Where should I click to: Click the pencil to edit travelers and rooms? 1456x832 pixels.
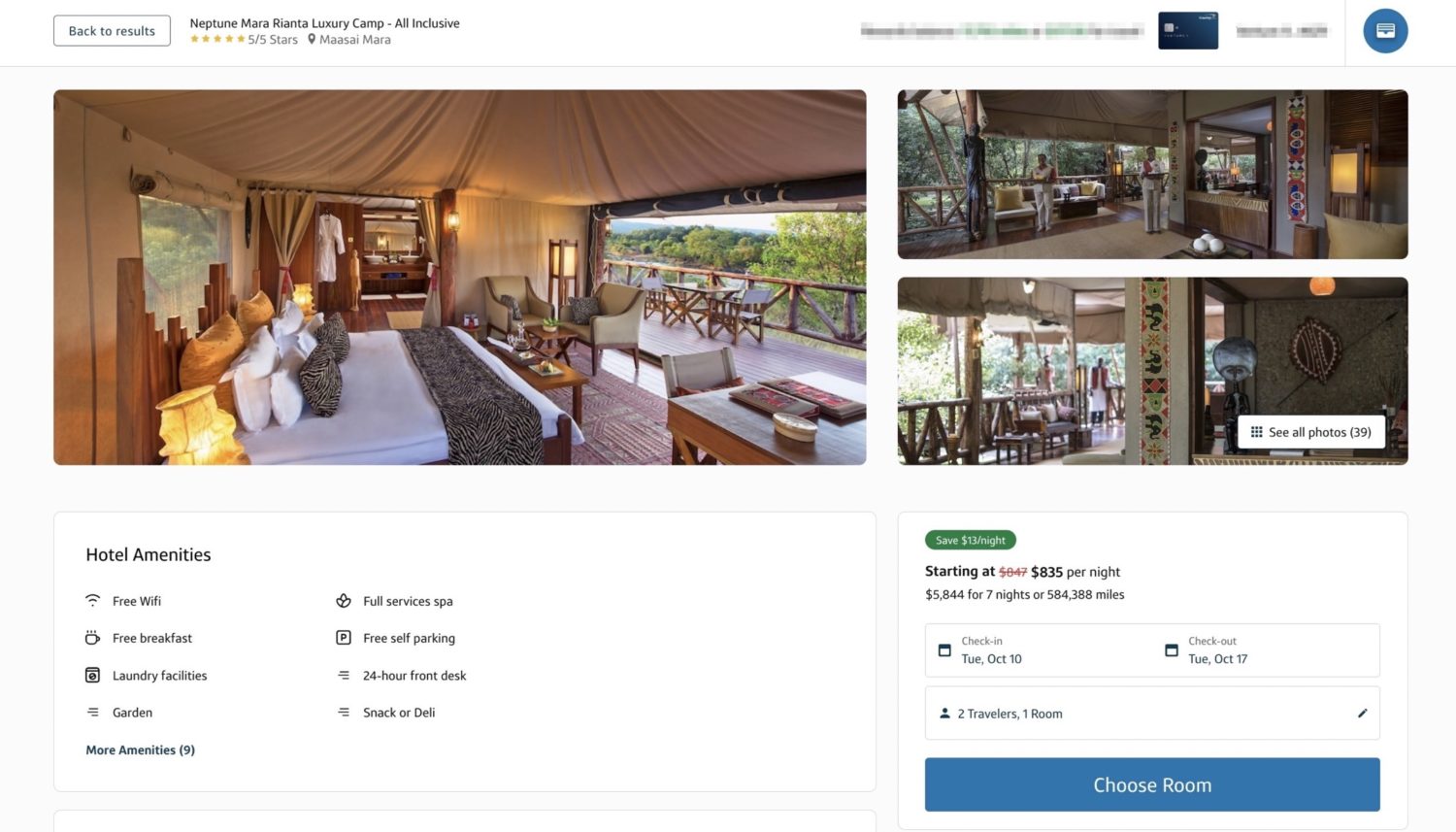pyautogui.click(x=1363, y=712)
